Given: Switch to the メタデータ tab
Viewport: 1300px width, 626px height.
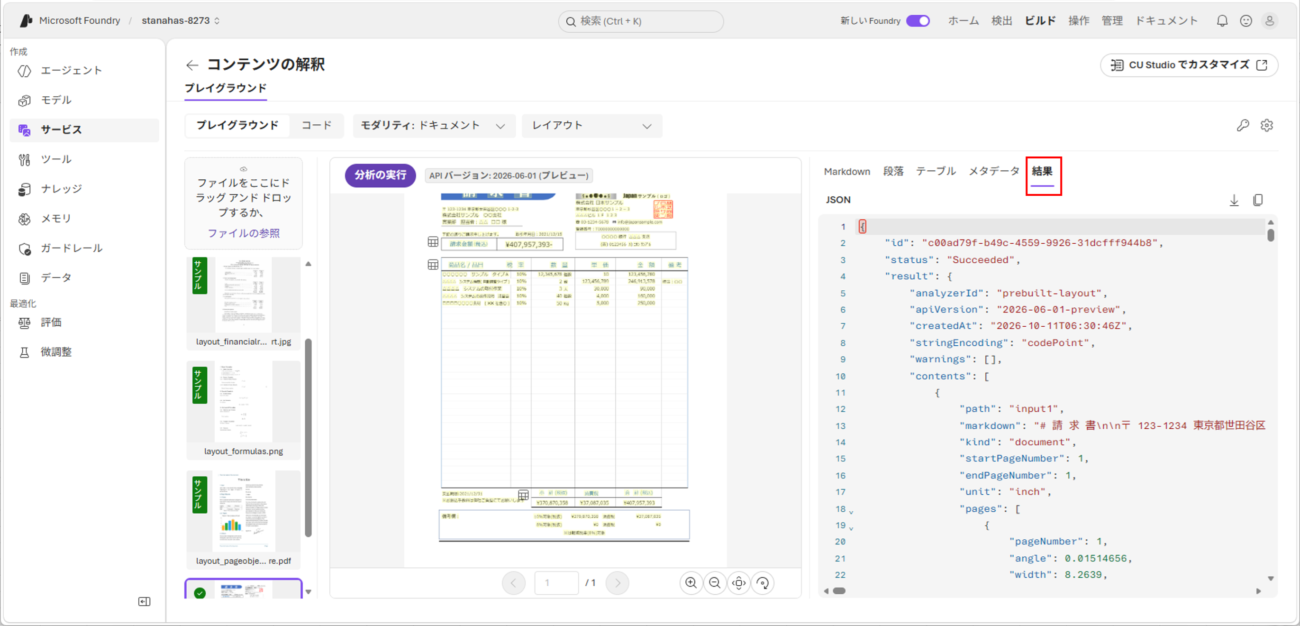Looking at the screenshot, I should point(994,172).
